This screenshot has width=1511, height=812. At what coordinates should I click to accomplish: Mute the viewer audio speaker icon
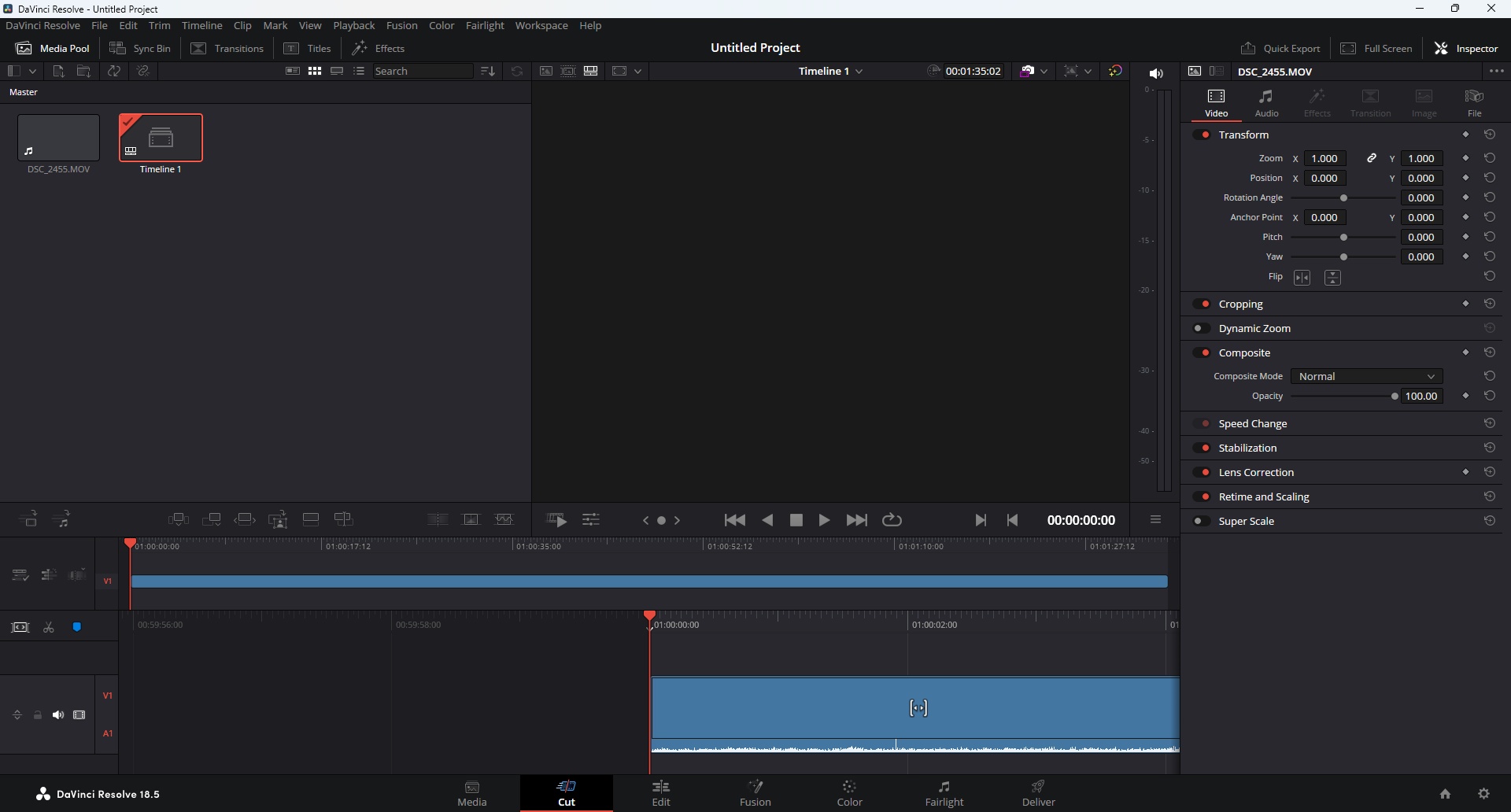pos(1156,73)
